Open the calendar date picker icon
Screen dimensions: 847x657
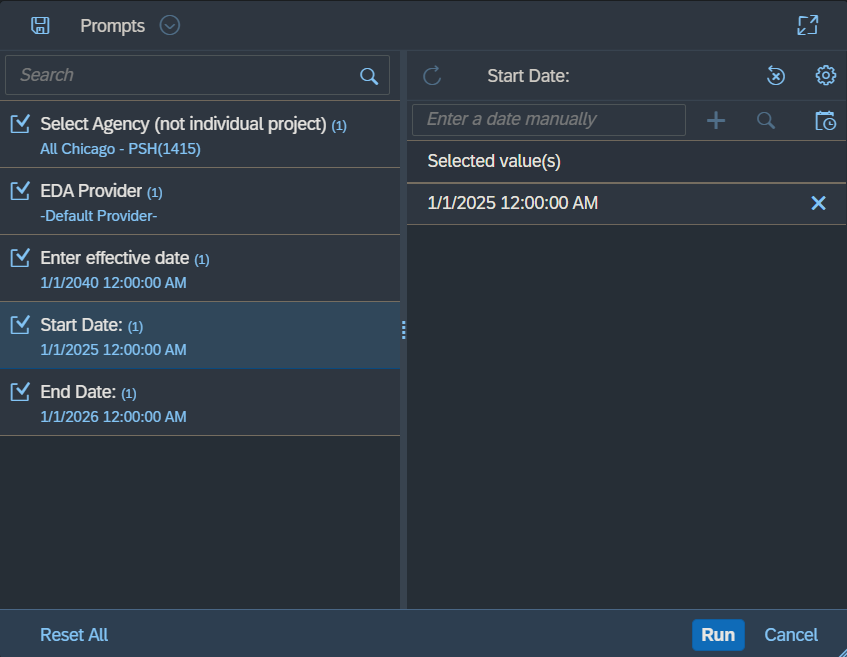pyautogui.click(x=825, y=120)
